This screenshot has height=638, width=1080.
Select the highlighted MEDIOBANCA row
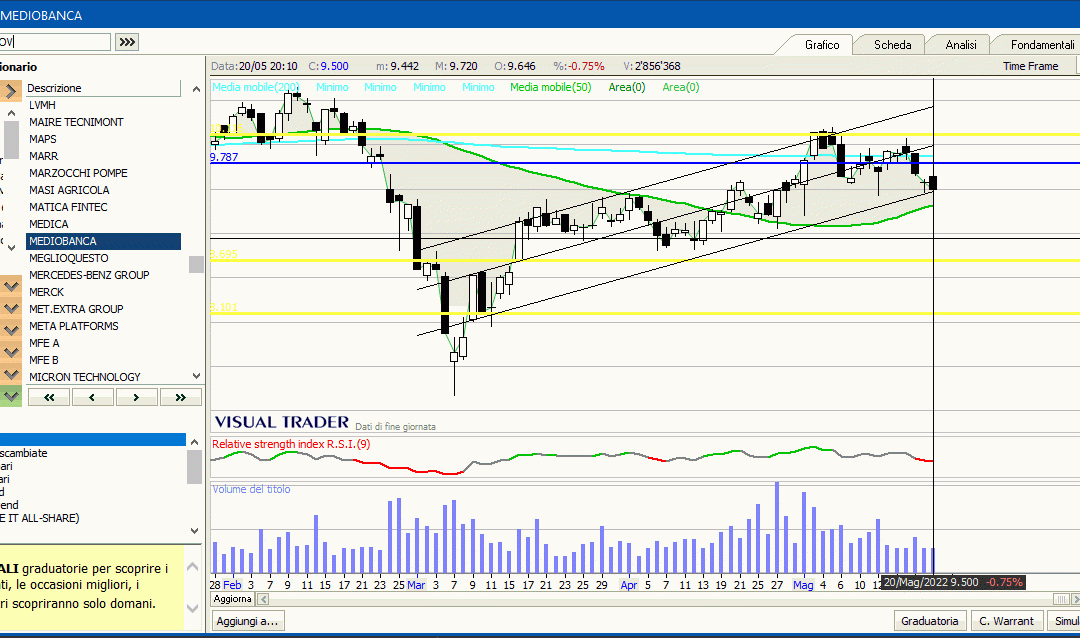[x=103, y=241]
